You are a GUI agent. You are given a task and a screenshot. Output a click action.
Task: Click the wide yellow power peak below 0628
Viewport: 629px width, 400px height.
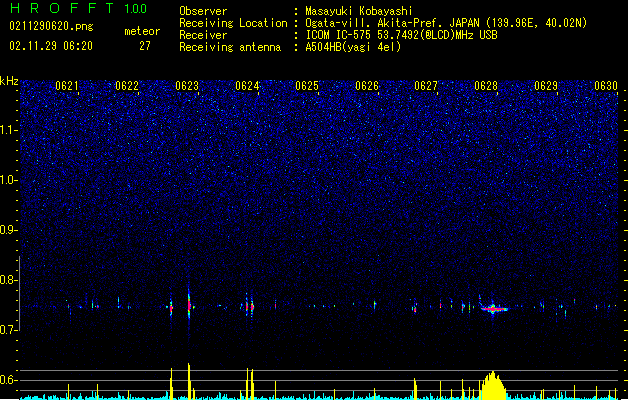pyautogui.click(x=493, y=386)
